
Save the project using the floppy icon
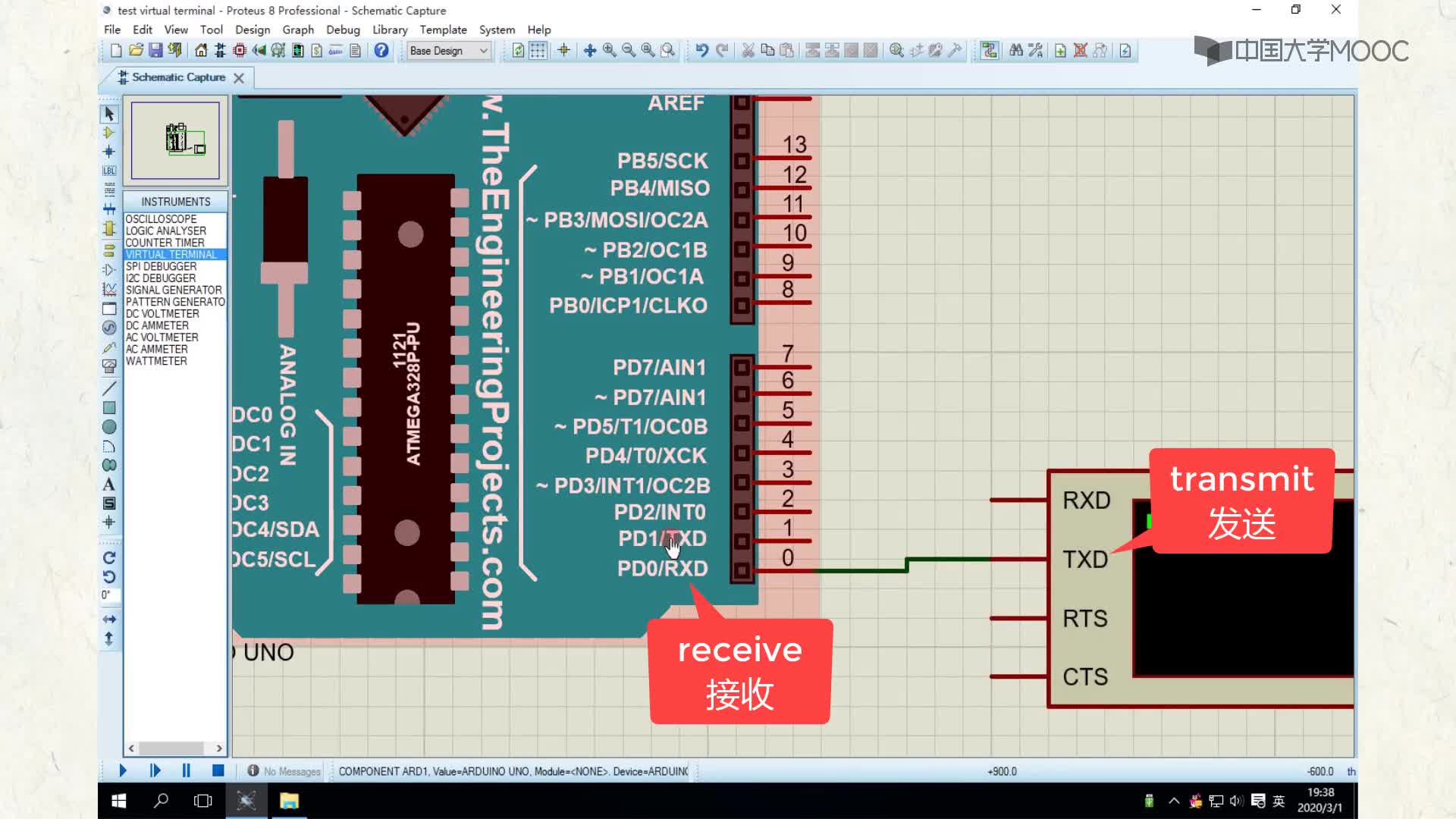coord(155,51)
